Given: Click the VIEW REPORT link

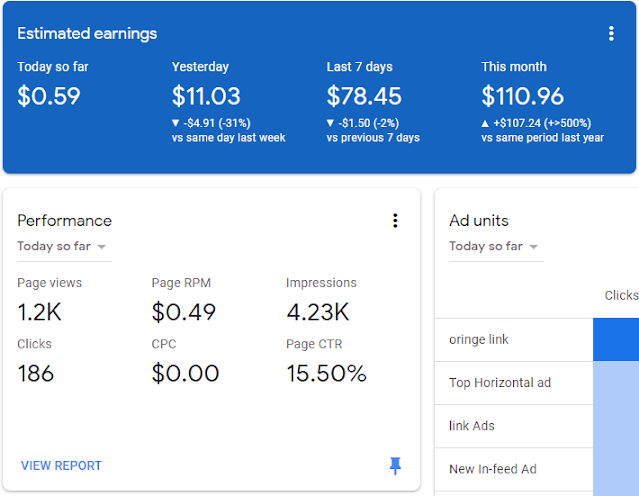Looking at the screenshot, I should (x=61, y=465).
